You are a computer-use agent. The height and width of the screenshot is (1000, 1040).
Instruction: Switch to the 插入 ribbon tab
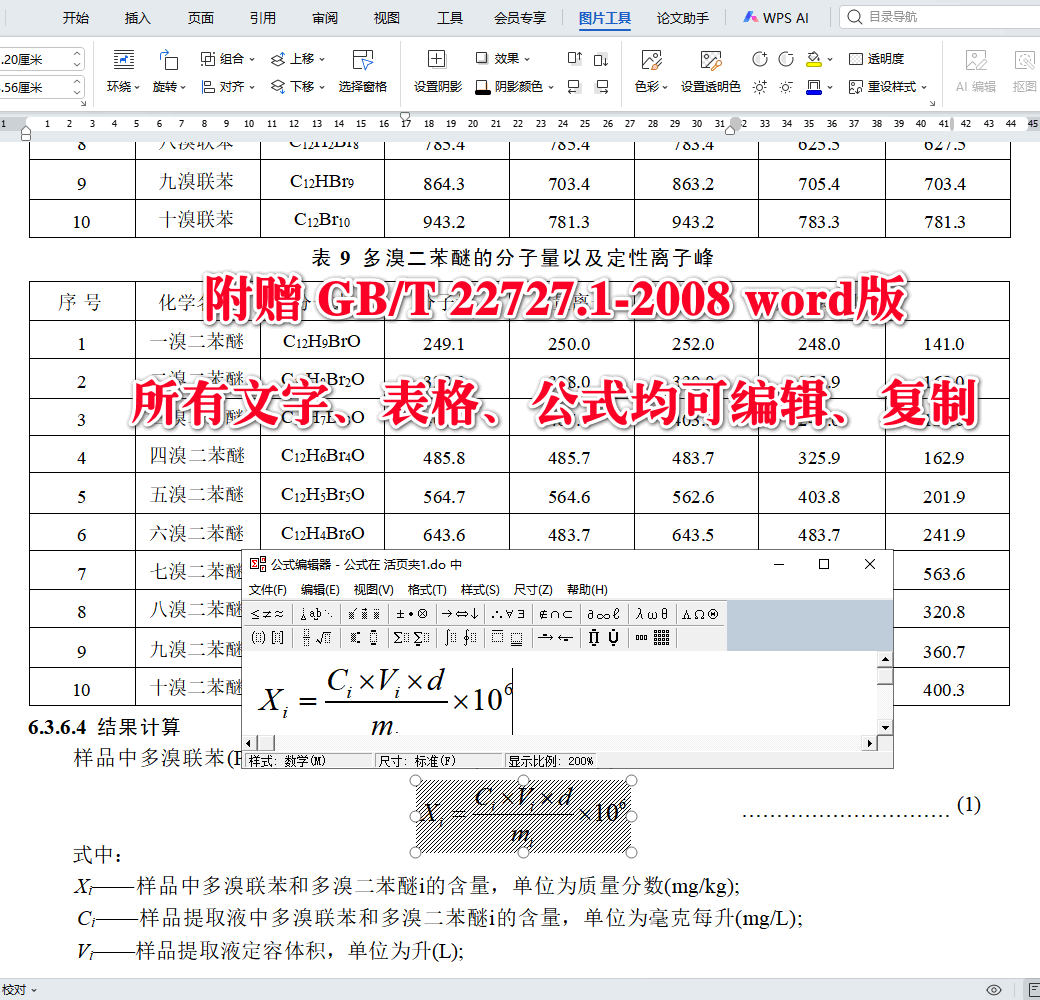pos(137,18)
